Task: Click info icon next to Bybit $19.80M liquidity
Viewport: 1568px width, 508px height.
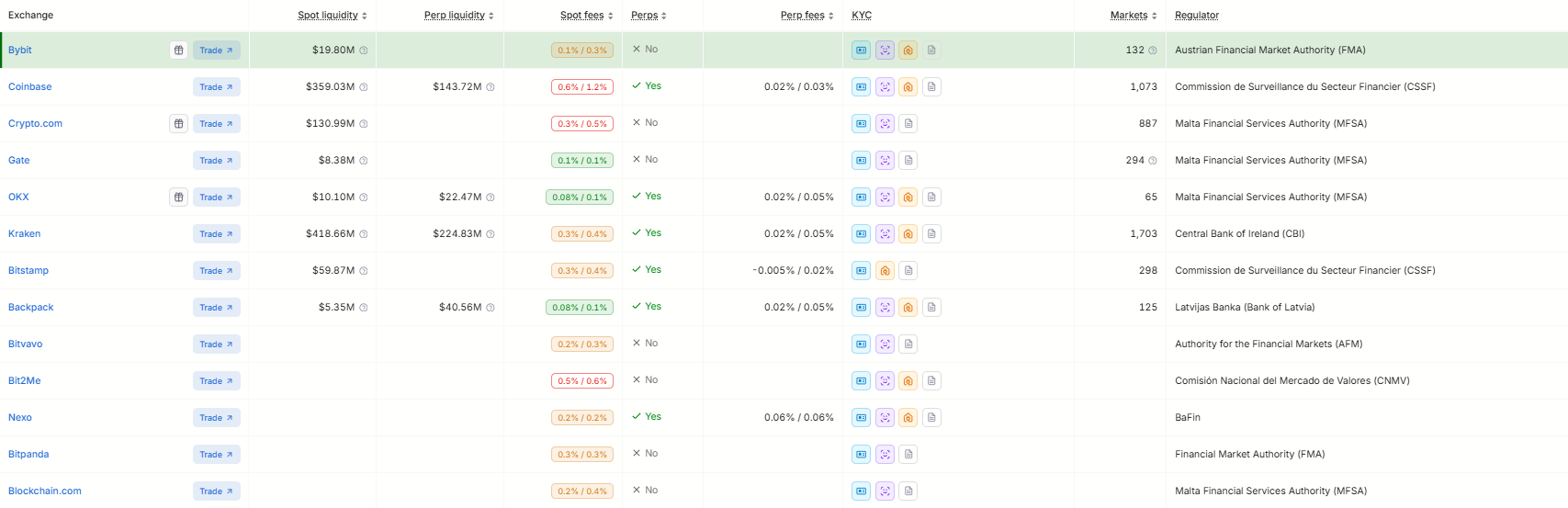Action: point(364,51)
